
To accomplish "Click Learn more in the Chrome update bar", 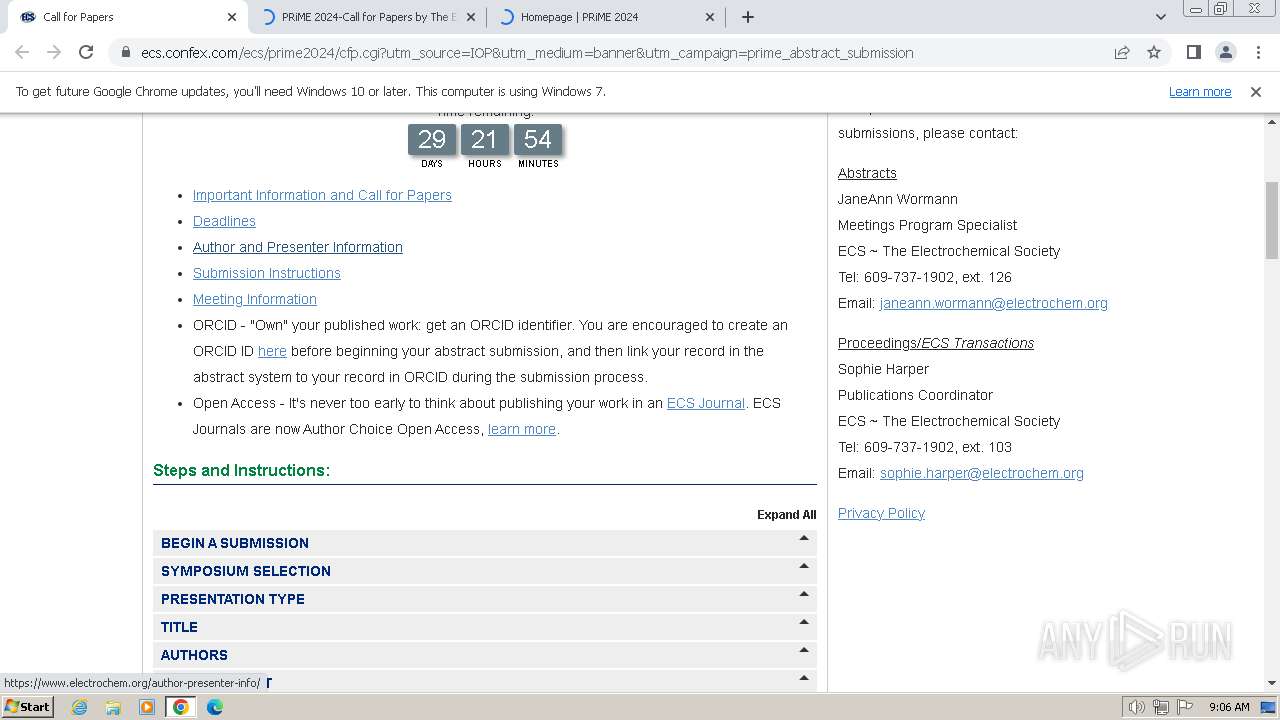I will [x=1200, y=91].
